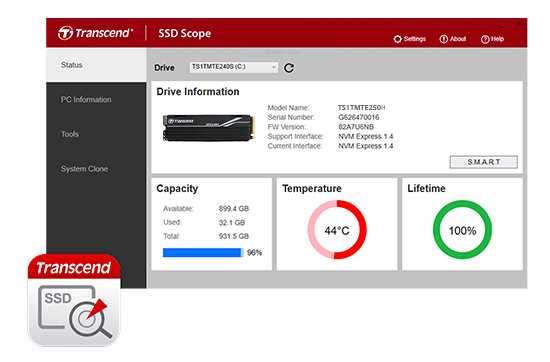Screen dimensions: 550x362
Task: Click the Capacity heading
Action: click(177, 188)
